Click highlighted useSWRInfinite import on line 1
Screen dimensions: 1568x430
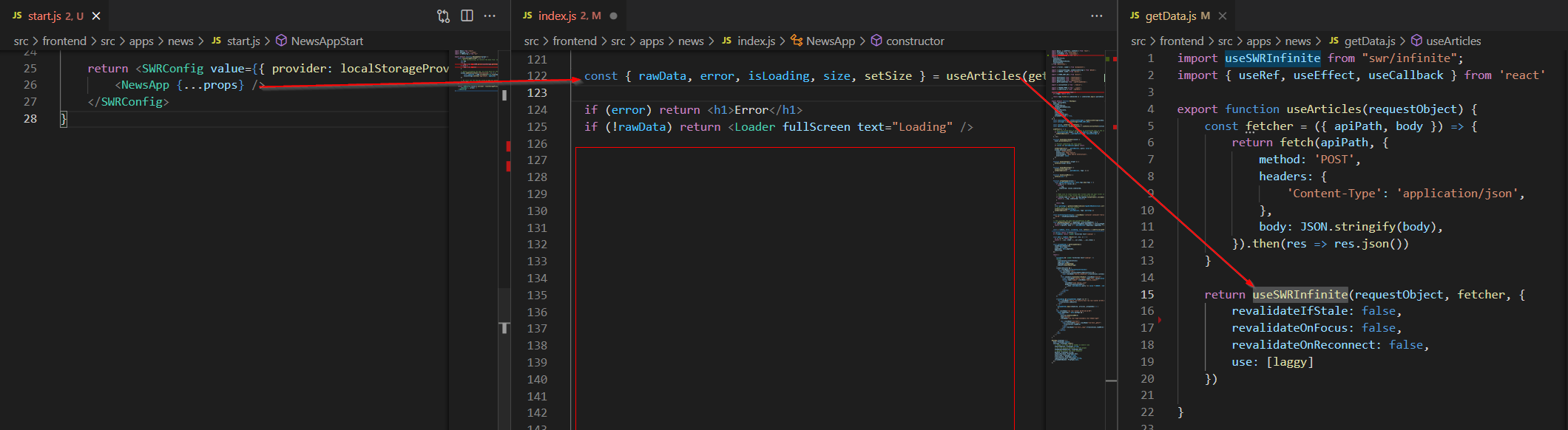click(x=1272, y=58)
